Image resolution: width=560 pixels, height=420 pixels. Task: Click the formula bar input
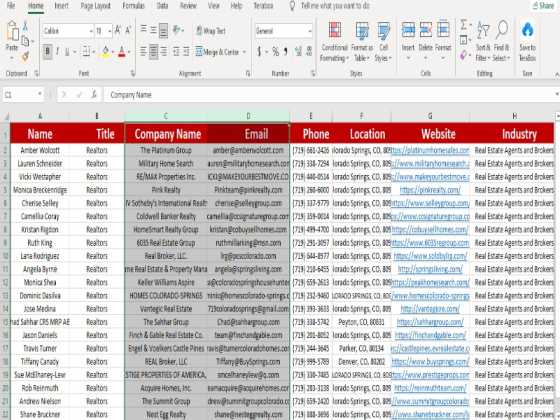click(330, 95)
